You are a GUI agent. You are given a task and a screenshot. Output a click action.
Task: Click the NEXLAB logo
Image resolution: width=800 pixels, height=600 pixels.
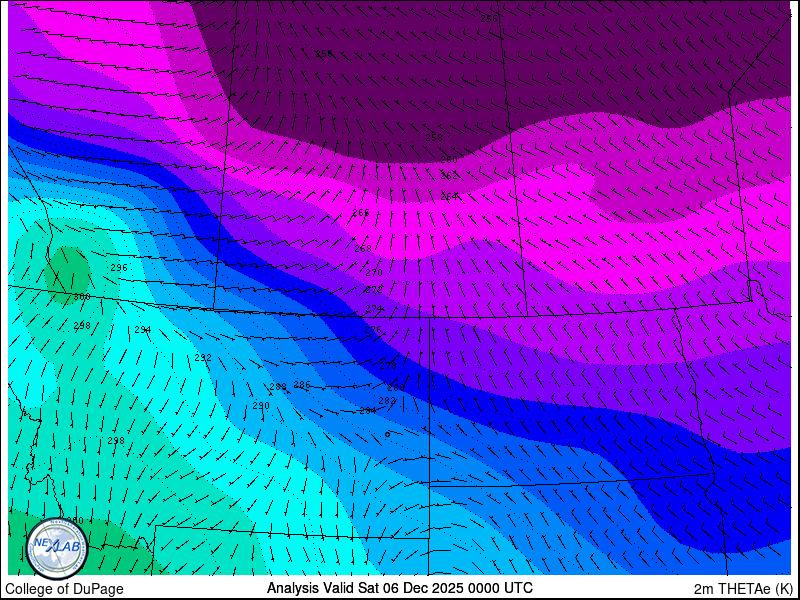(57, 548)
